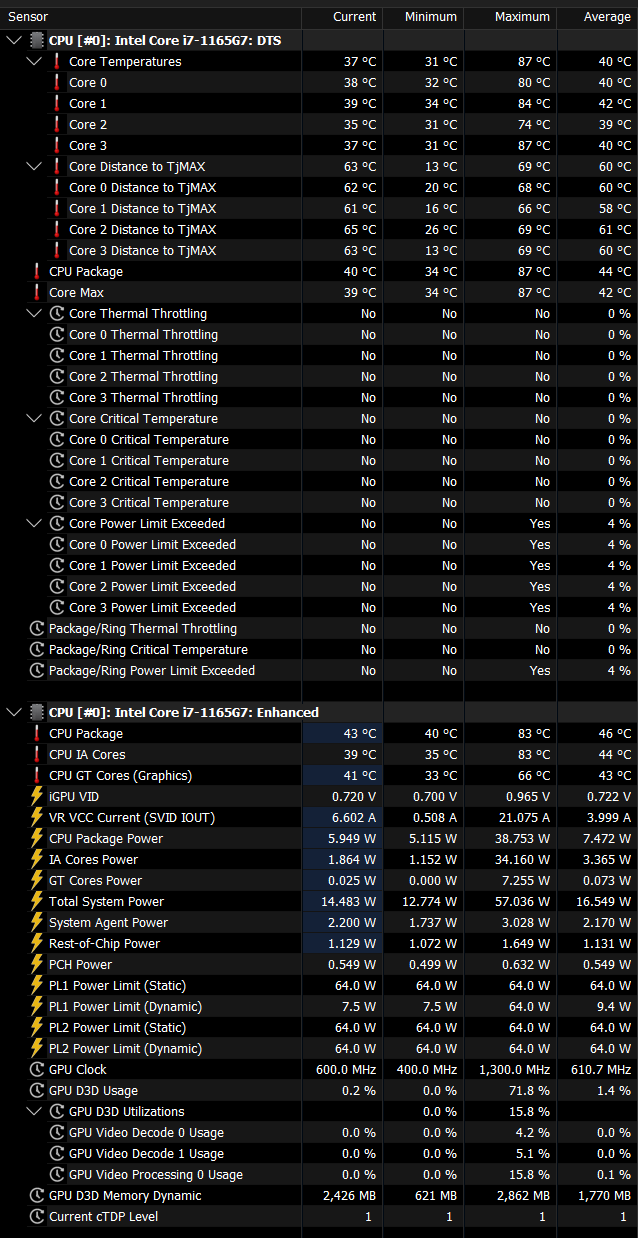Image resolution: width=638 pixels, height=1238 pixels.
Task: Select the IA Cores Power row
Action: pos(319,859)
